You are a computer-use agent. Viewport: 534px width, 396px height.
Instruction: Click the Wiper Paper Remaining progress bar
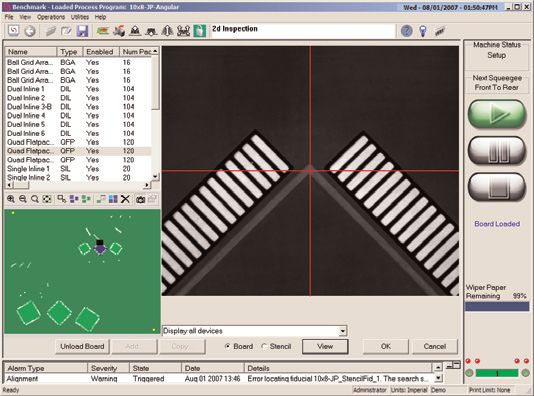point(497,306)
